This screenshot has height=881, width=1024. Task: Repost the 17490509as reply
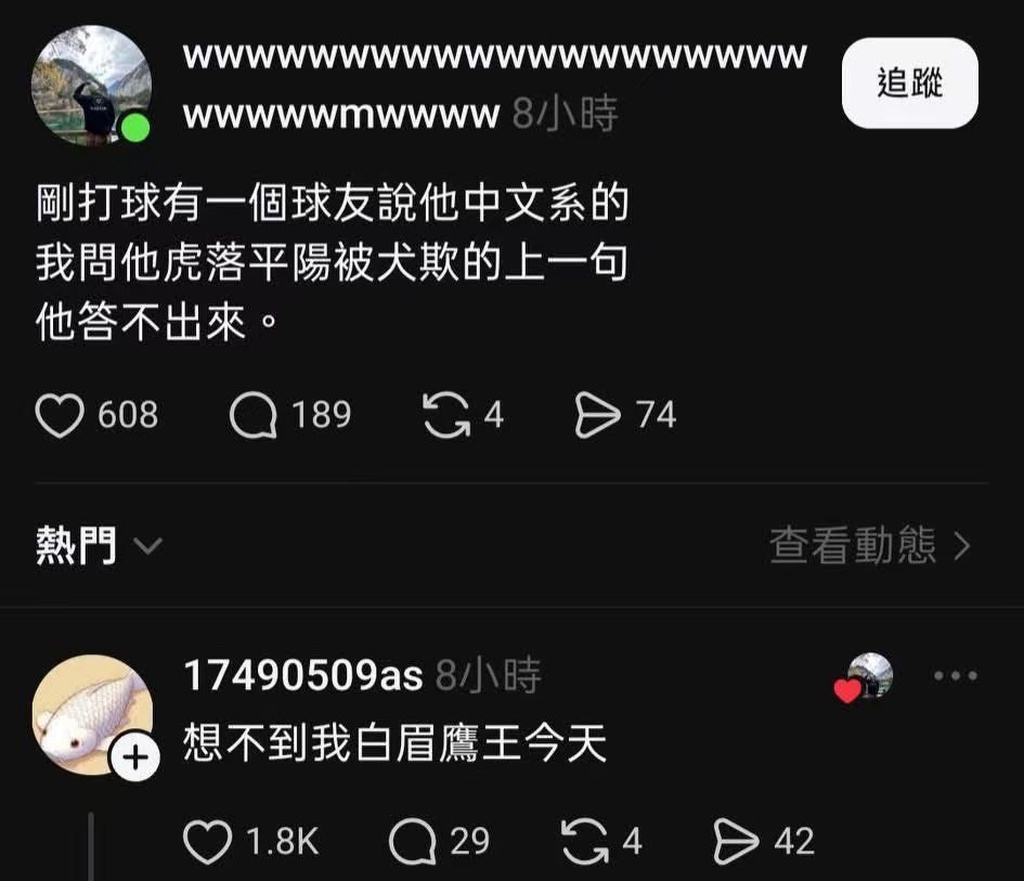point(585,842)
